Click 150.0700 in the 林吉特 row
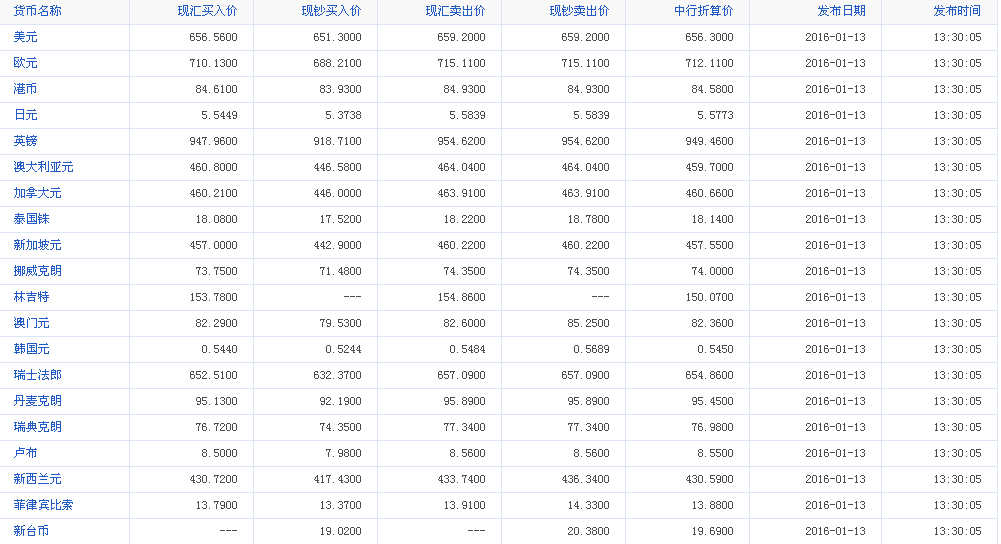 709,298
